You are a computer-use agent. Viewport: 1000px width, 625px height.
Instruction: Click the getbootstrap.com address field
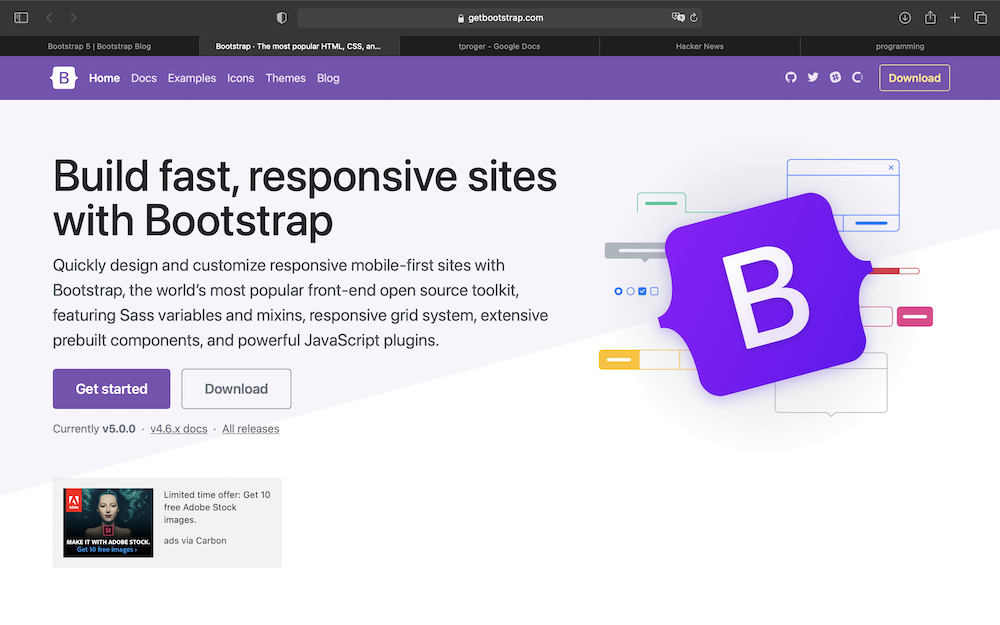point(500,18)
